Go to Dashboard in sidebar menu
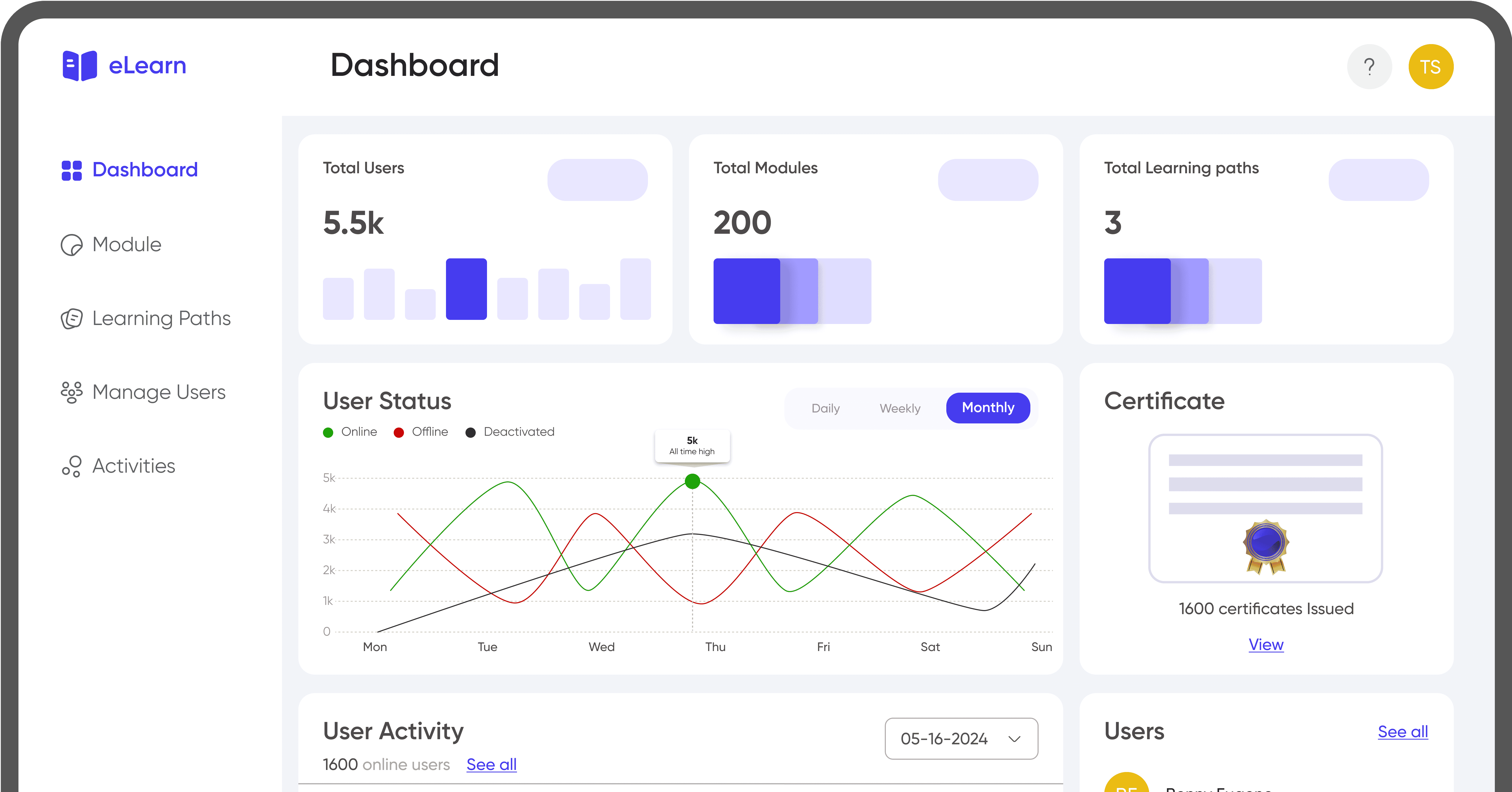Viewport: 1512px width, 792px height. (x=129, y=170)
